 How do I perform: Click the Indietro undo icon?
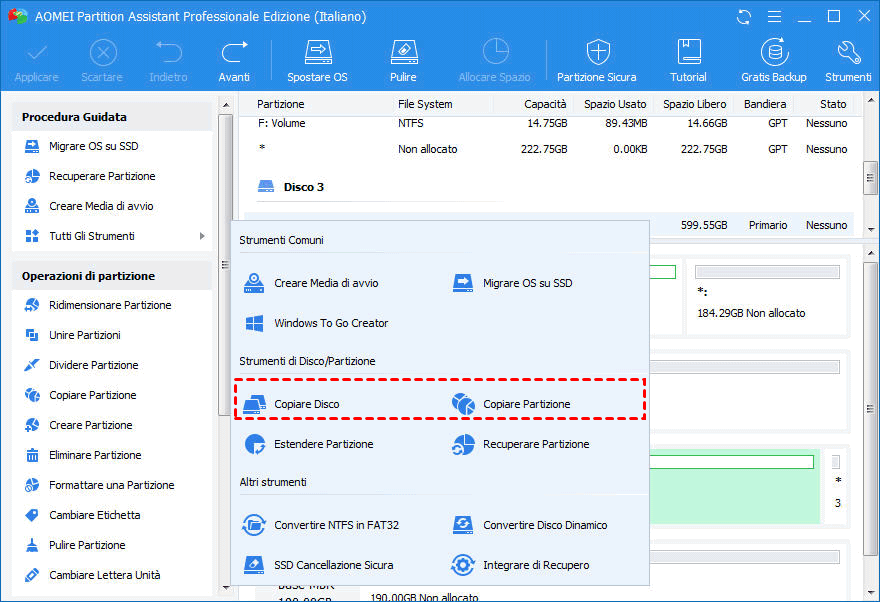pyautogui.click(x=168, y=62)
